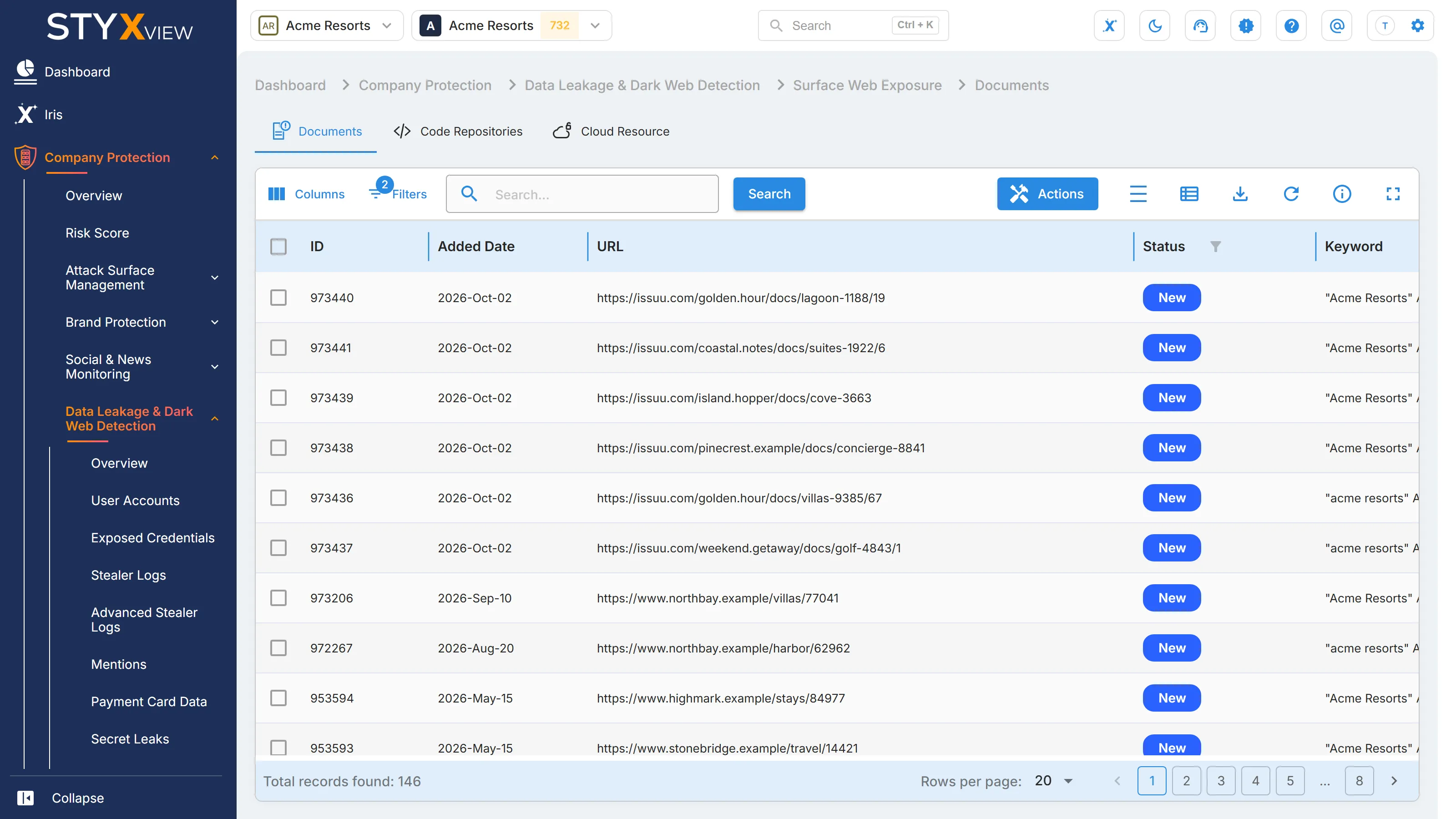This screenshot has height=819, width=1456.
Task: Check the row 973440 checkbox
Action: click(278, 297)
